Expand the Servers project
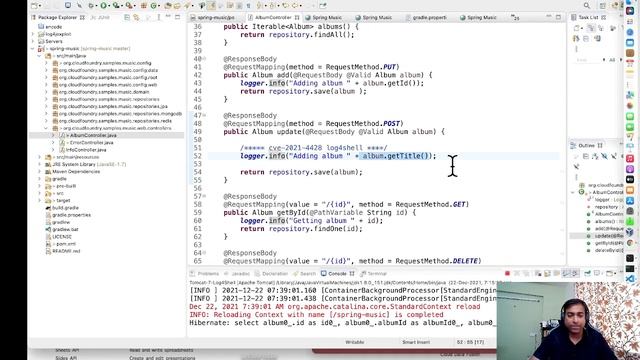This screenshot has height=360, width=640. point(33,41)
